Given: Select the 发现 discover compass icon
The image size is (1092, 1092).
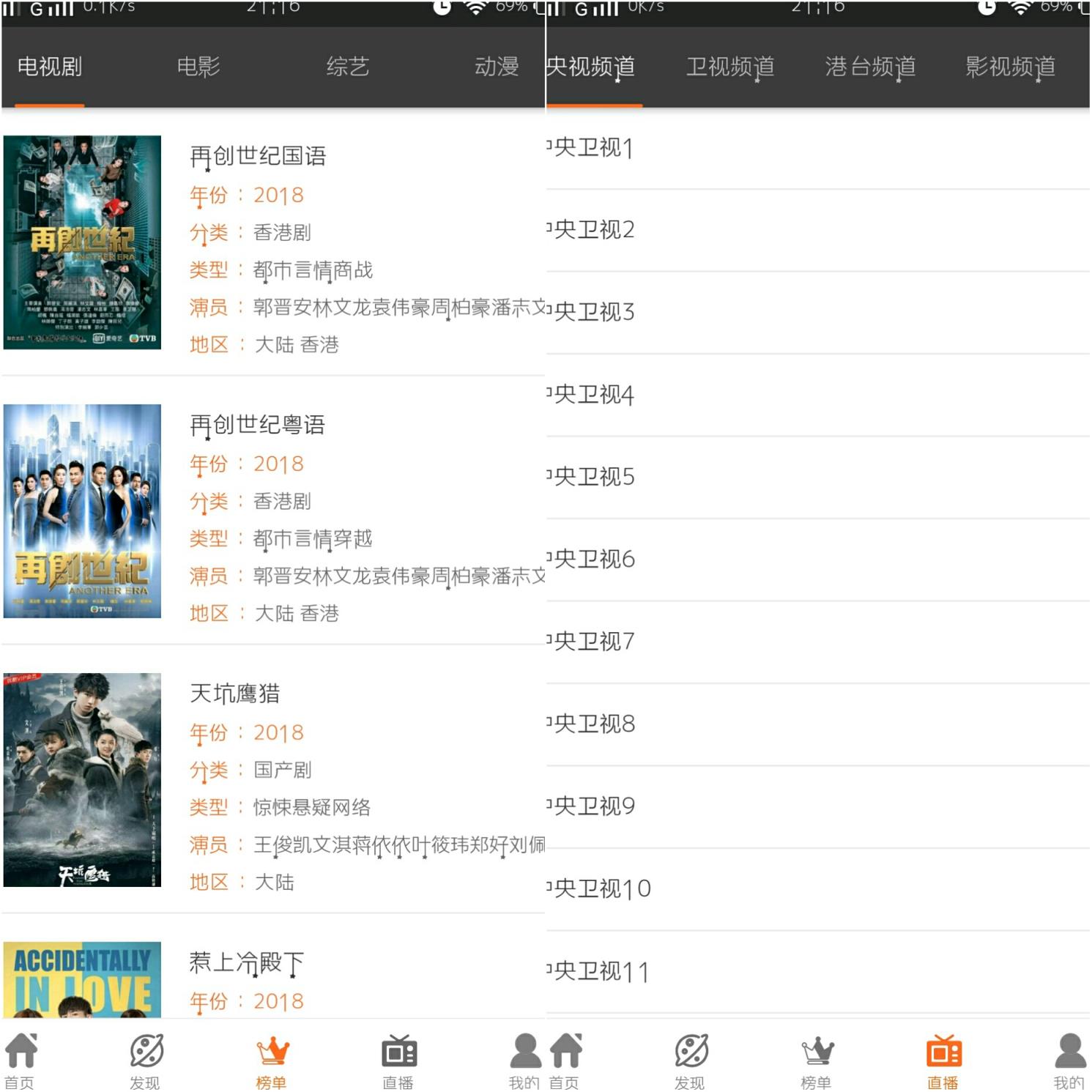Looking at the screenshot, I should click(x=146, y=1057).
